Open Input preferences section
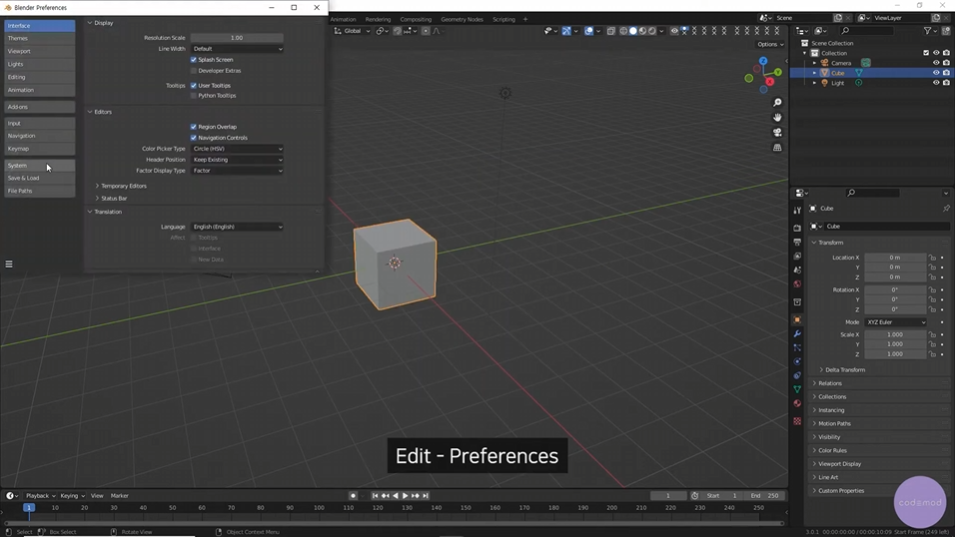The width and height of the screenshot is (955, 537). 40,124
